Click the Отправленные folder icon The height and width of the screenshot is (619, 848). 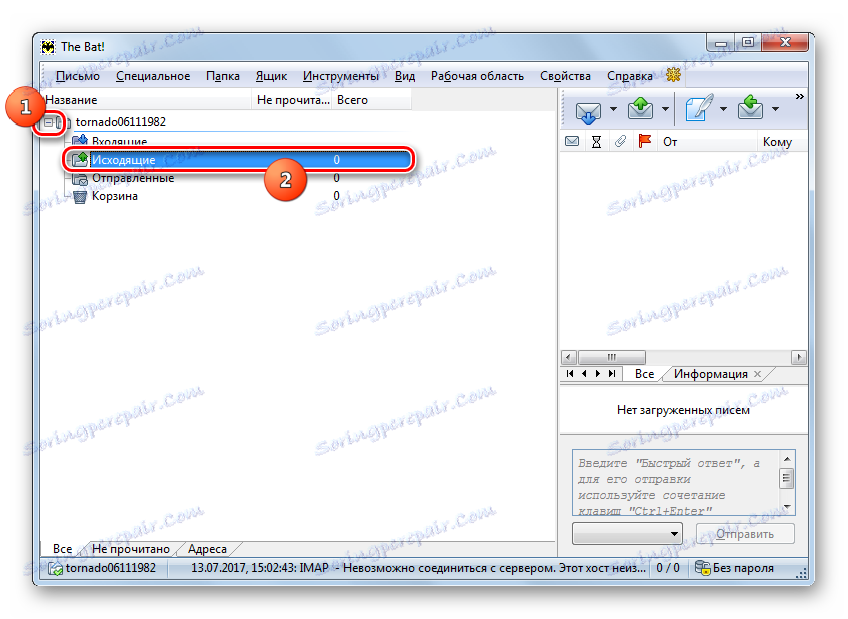[x=80, y=178]
